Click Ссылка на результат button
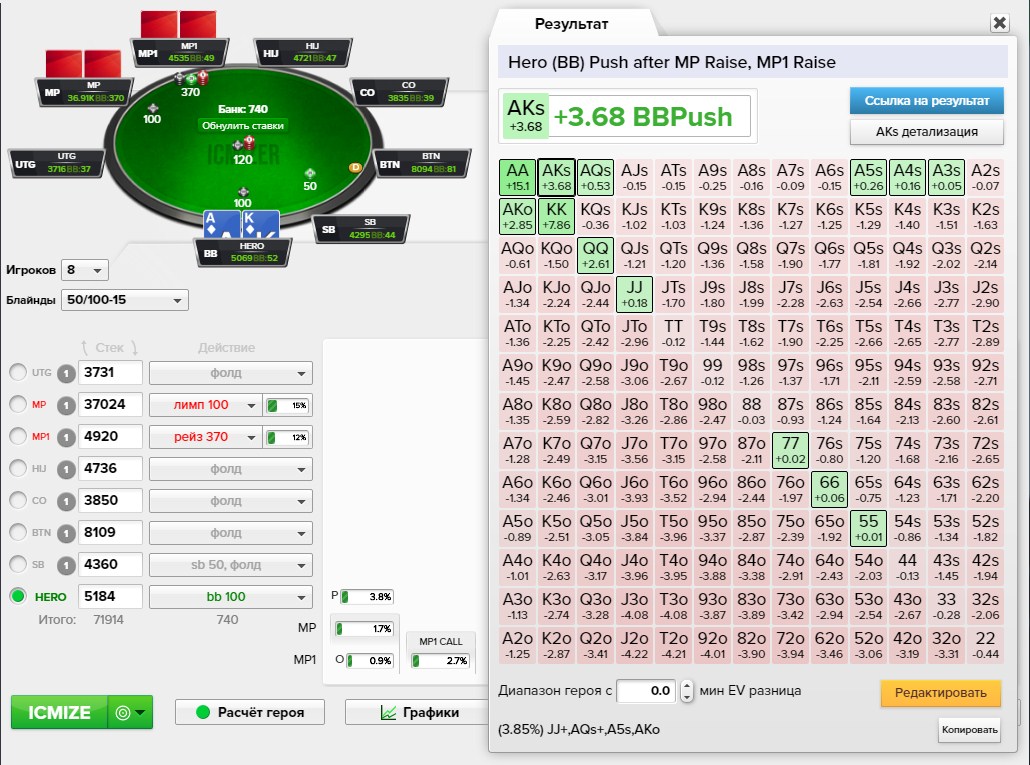This screenshot has width=1030, height=765. (926, 100)
